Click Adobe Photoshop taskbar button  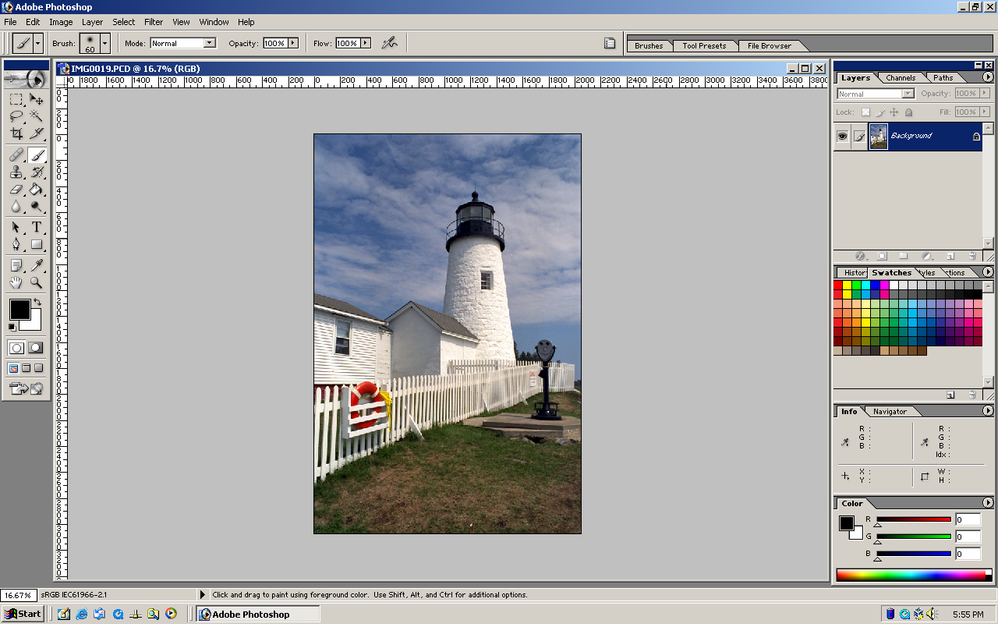pyautogui.click(x=258, y=614)
